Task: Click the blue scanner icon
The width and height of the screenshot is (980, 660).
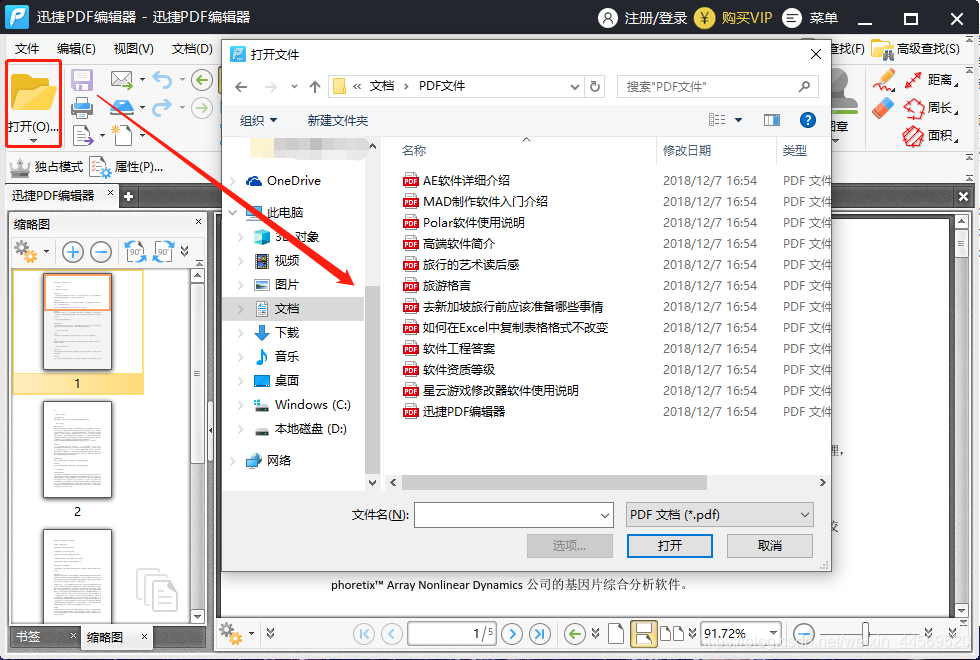Action: [x=122, y=108]
